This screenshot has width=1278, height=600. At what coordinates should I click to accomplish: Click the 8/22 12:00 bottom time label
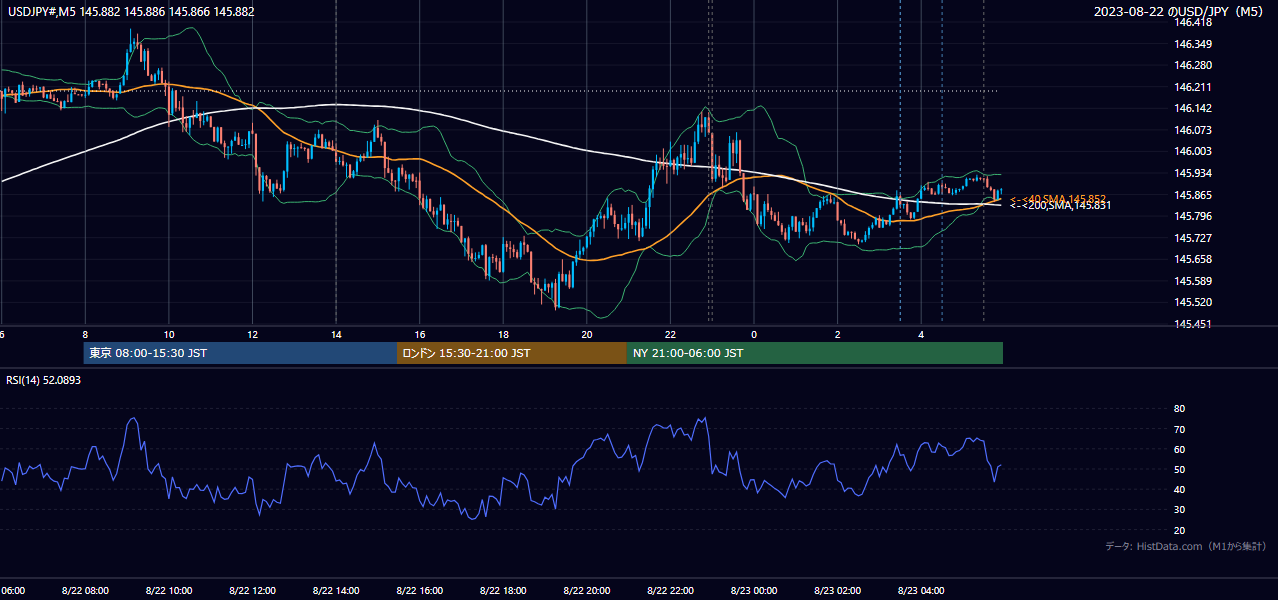coord(252,590)
